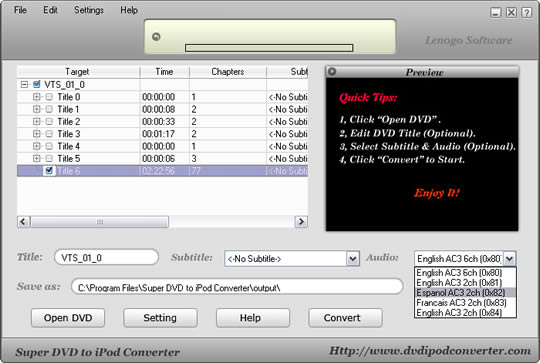The width and height of the screenshot is (540, 363).
Task: Click the round icon in the progress display
Action: click(156, 37)
